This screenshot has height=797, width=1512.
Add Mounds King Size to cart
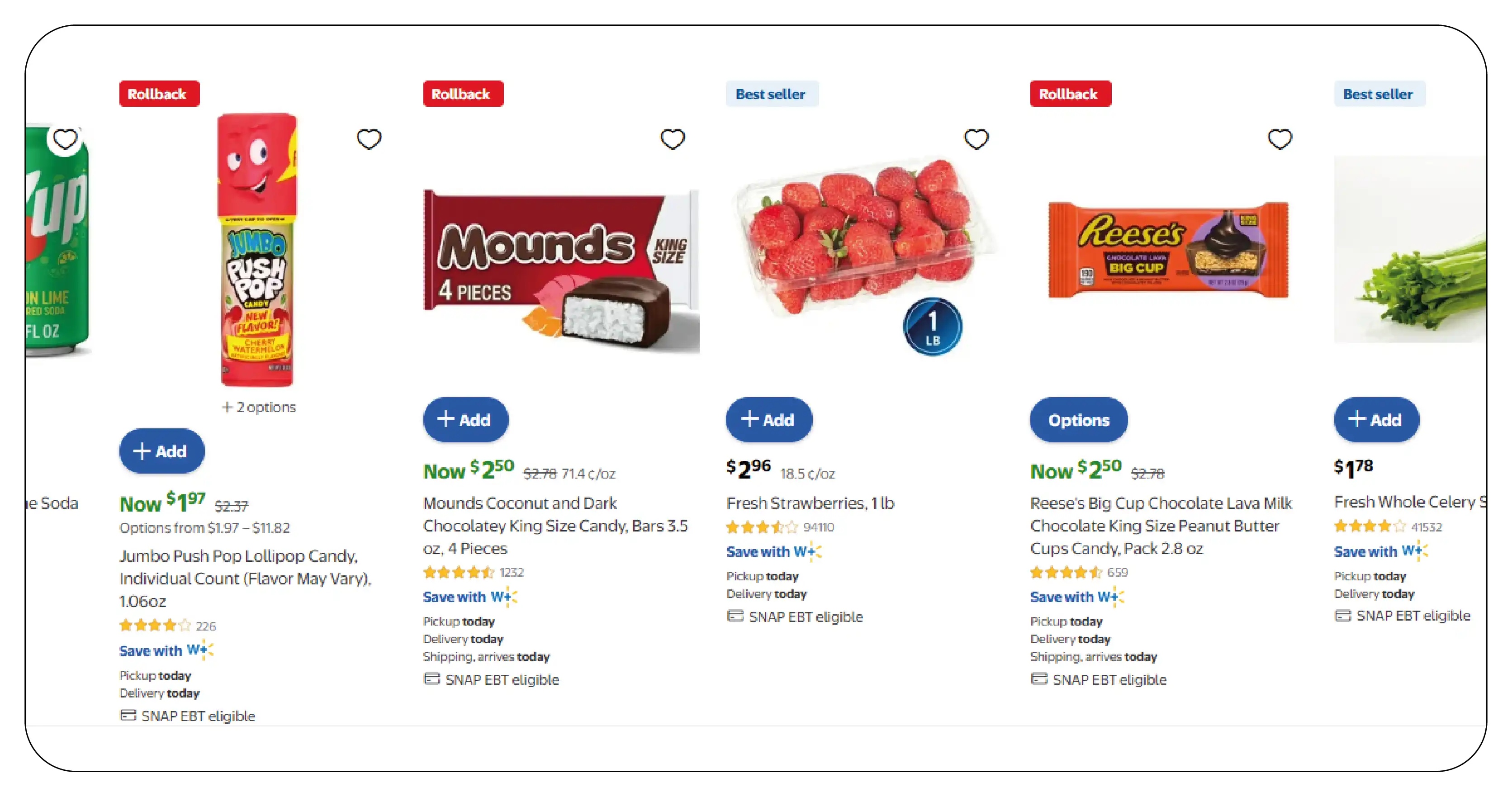click(465, 420)
